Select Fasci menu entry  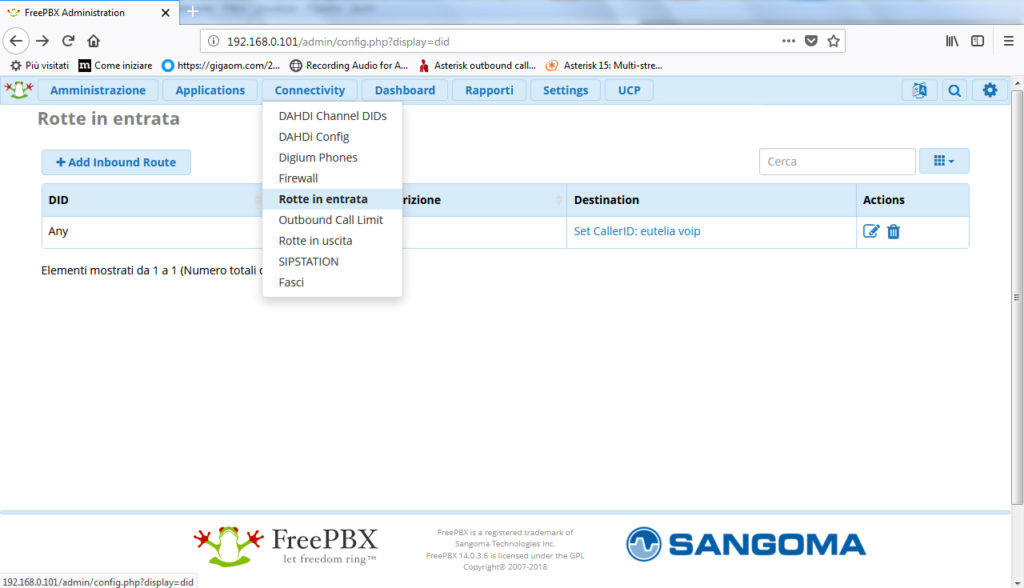coord(332,283)
